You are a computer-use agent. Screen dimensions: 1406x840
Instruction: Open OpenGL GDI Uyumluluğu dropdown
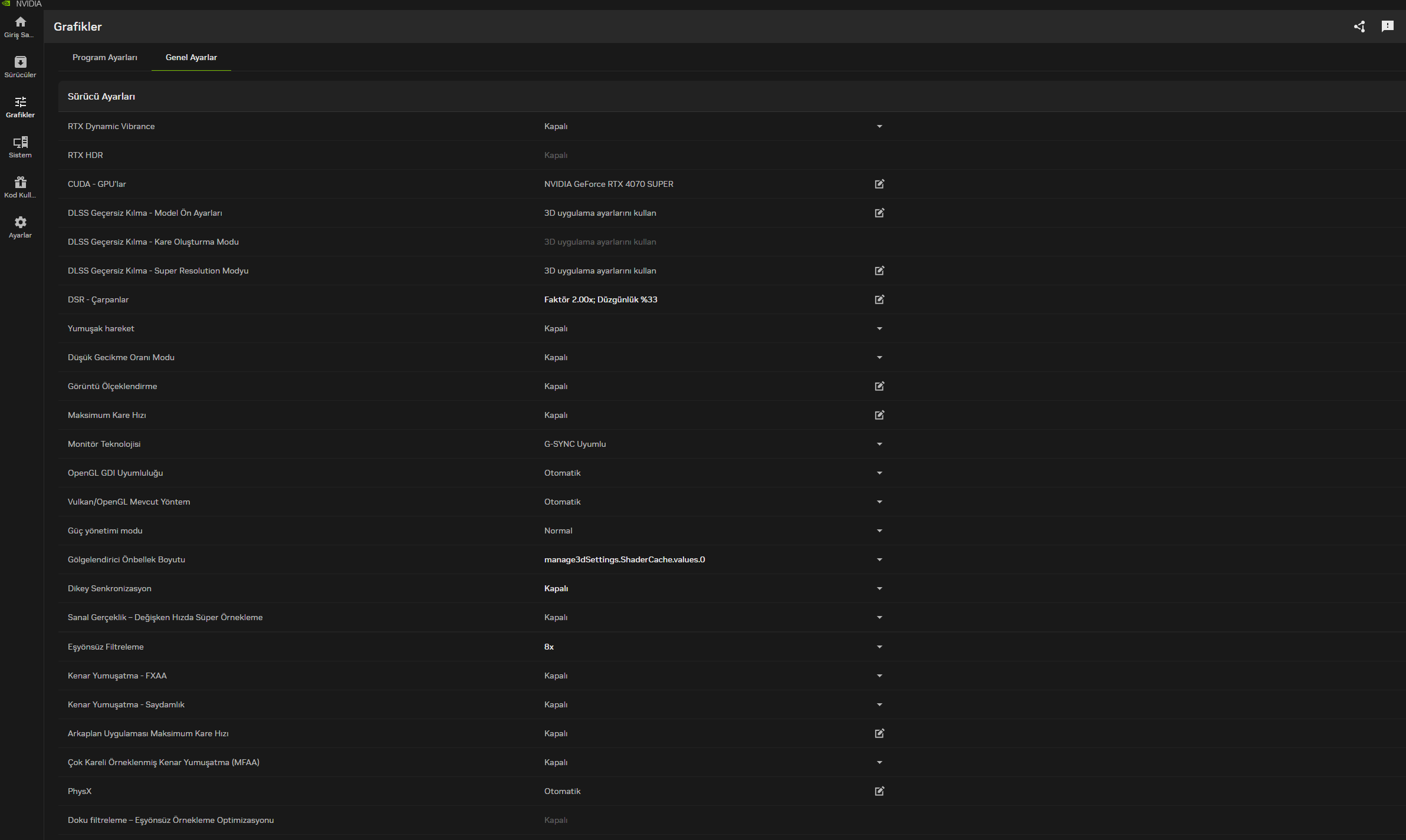click(879, 473)
